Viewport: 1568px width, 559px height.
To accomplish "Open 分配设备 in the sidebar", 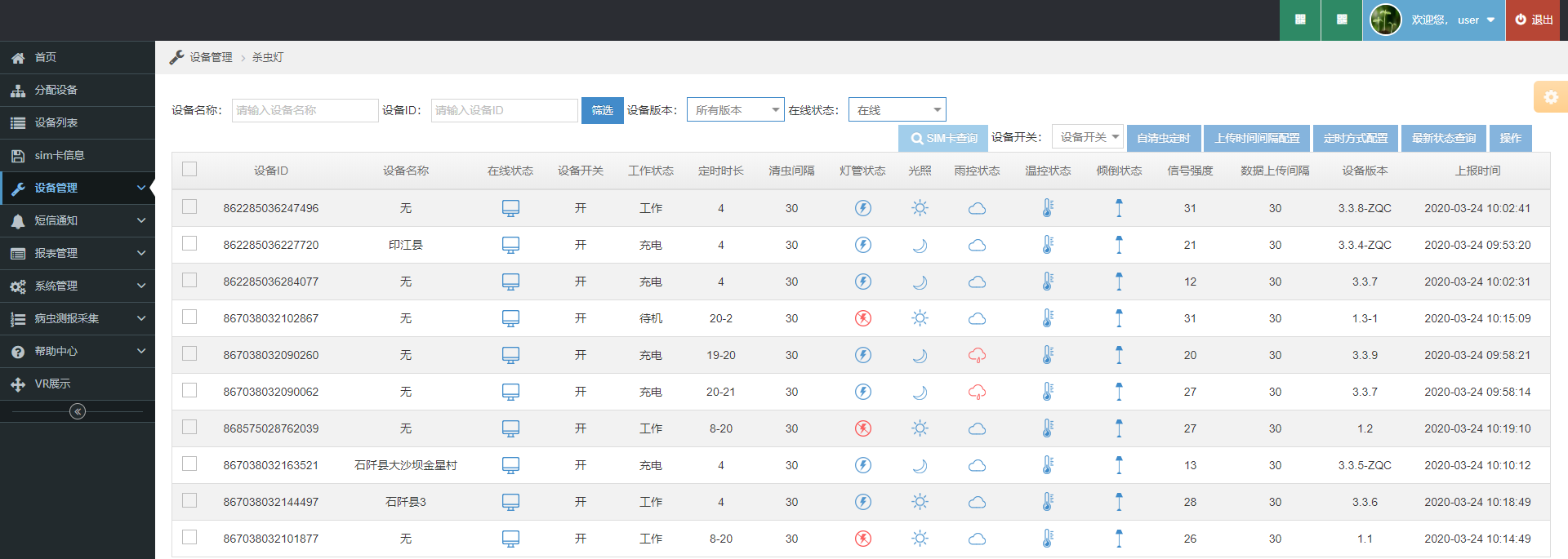I will click(x=56, y=90).
